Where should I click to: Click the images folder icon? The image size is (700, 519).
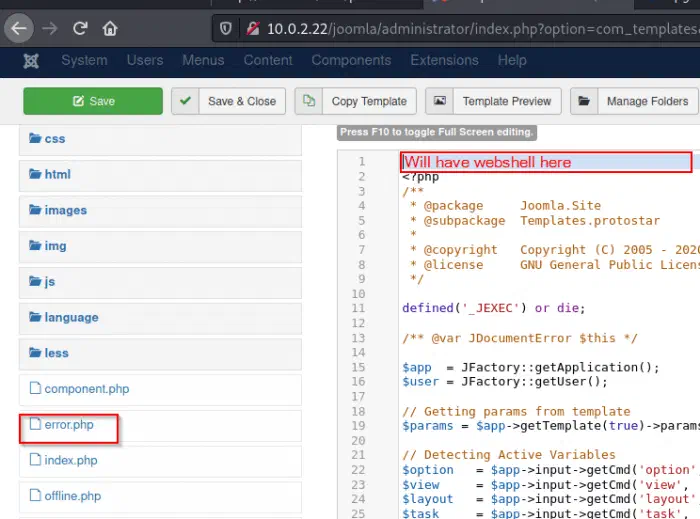[x=35, y=209]
